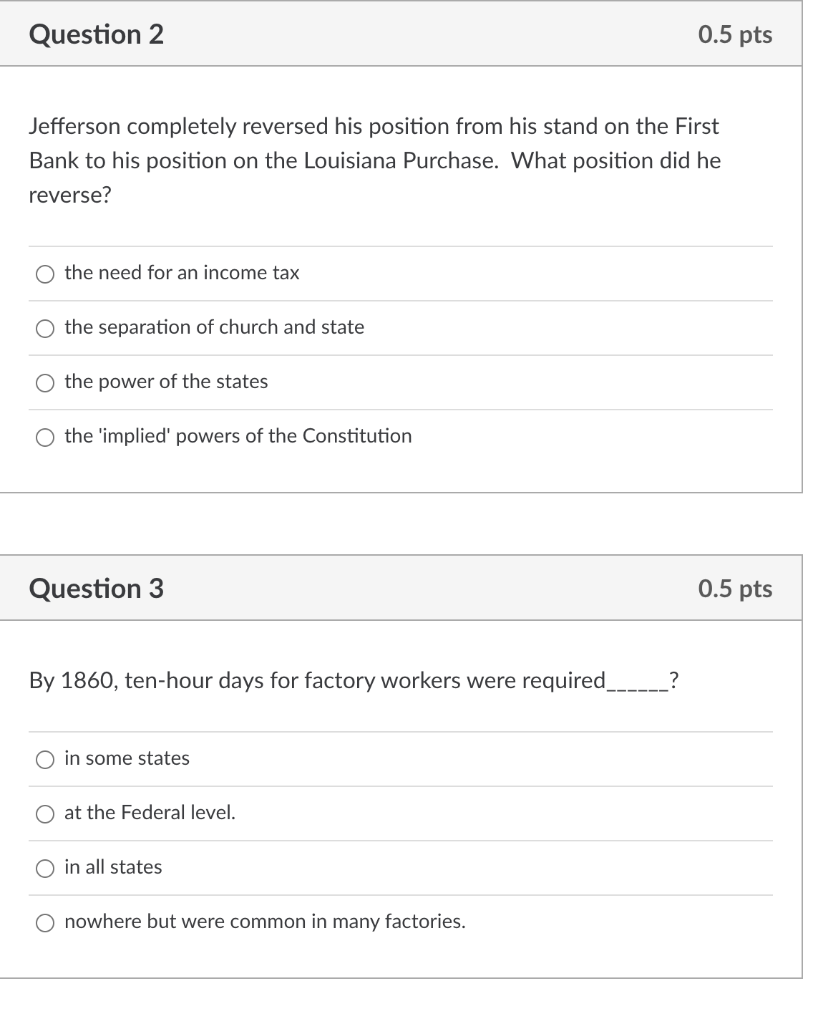Click the answer row for 'in some states'
This screenshot has width=813, height=1024.
click(400, 758)
